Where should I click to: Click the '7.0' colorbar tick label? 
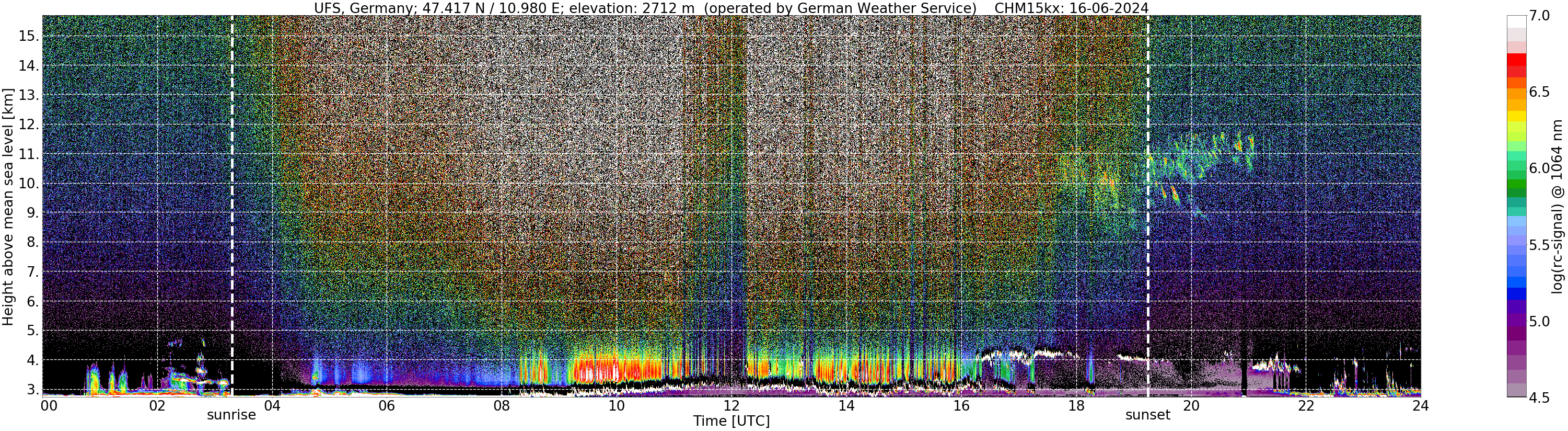coord(1539,16)
